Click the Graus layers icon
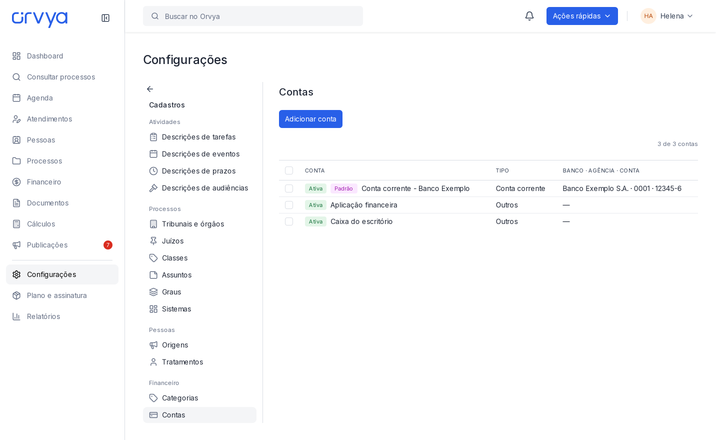The image size is (720, 440). tap(153, 292)
